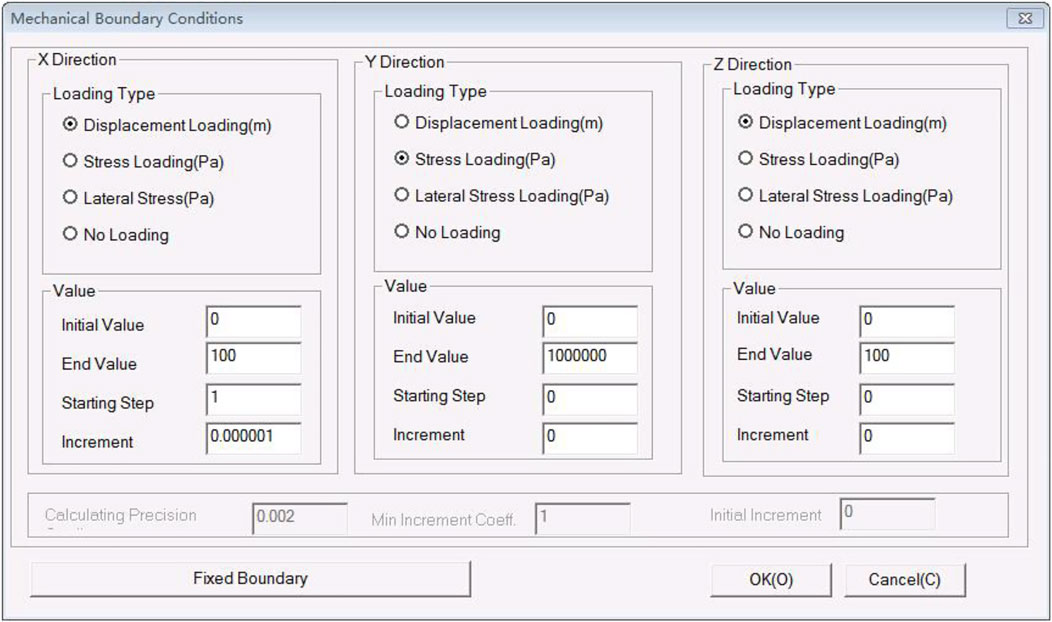The width and height of the screenshot is (1052, 622).
Task: Edit Y Direction End Value field
Action: pyautogui.click(x=590, y=358)
